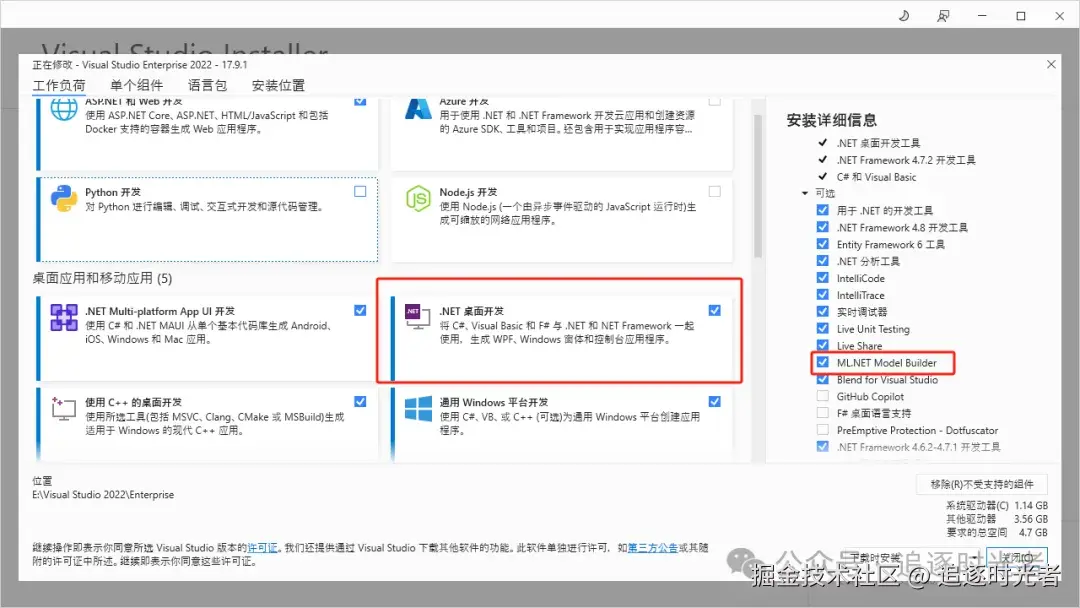The image size is (1080, 608).
Task: Uncheck IntelliCode component
Action: [x=822, y=277]
